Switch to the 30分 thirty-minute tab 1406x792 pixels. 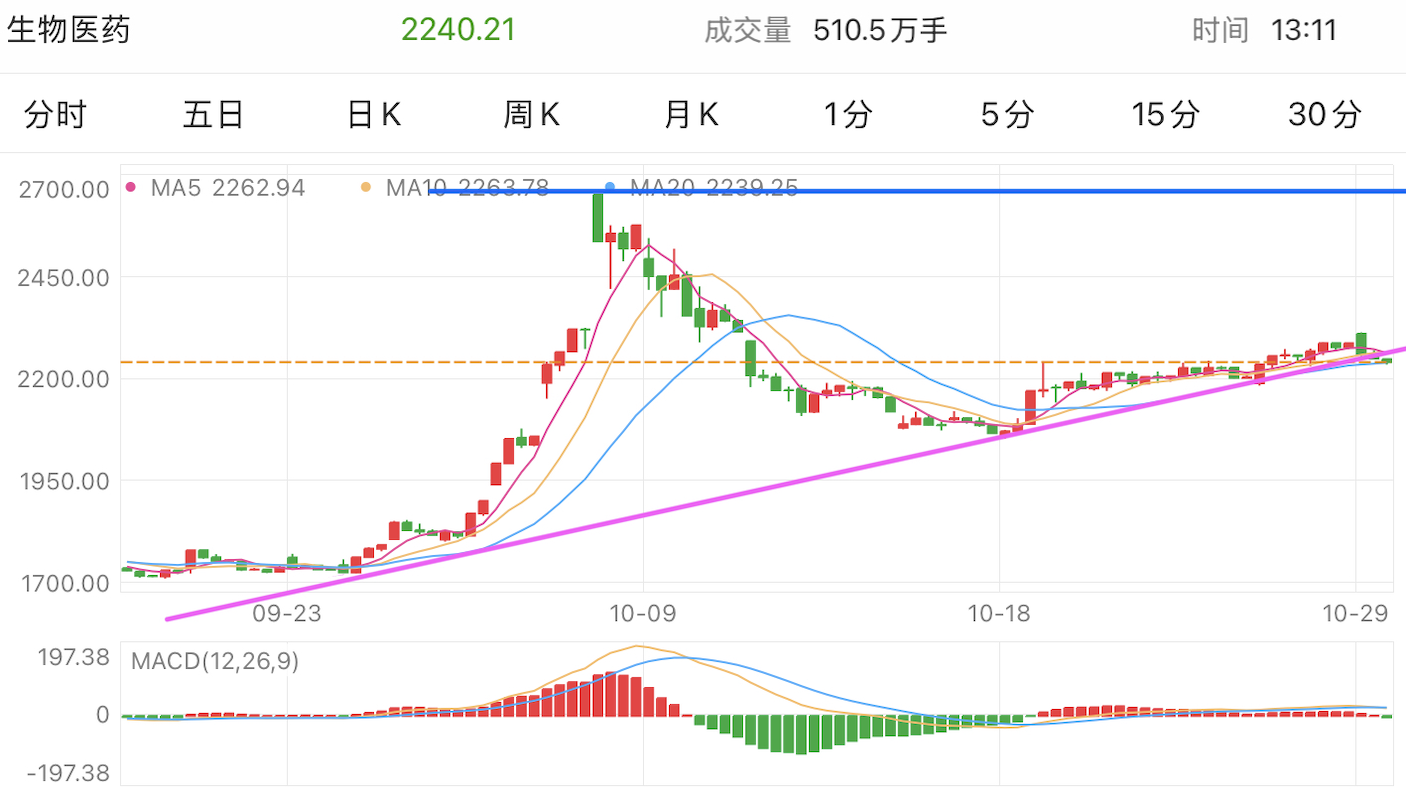point(1325,115)
